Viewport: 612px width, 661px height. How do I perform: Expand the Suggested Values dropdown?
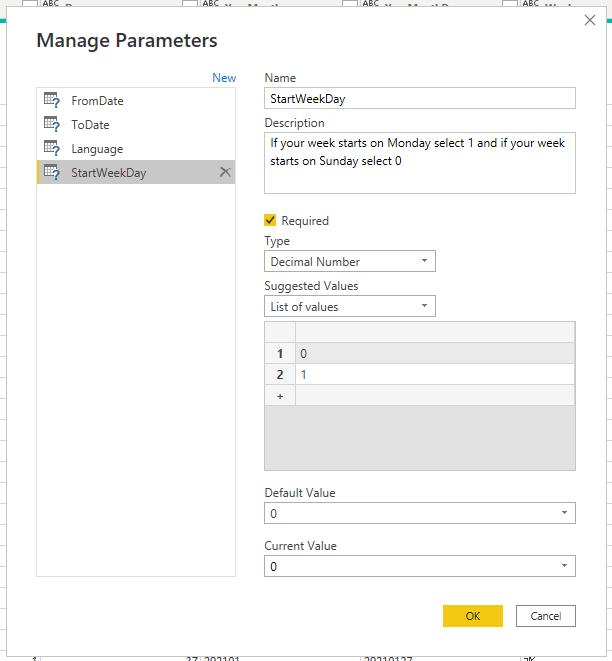[350, 306]
